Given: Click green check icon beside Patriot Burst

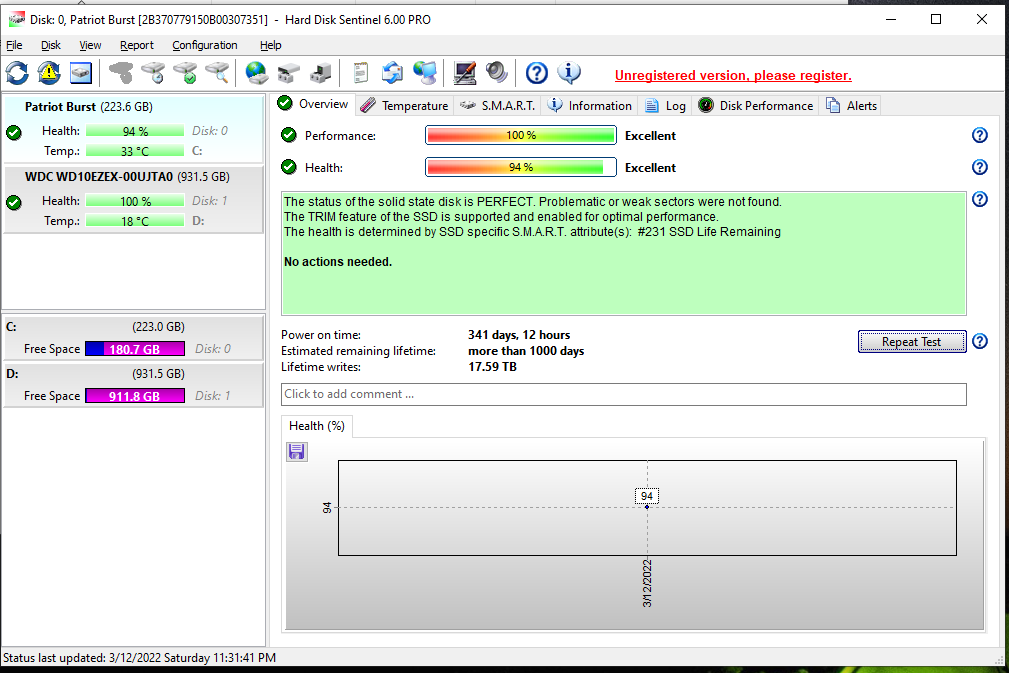Looking at the screenshot, I should pyautogui.click(x=14, y=133).
